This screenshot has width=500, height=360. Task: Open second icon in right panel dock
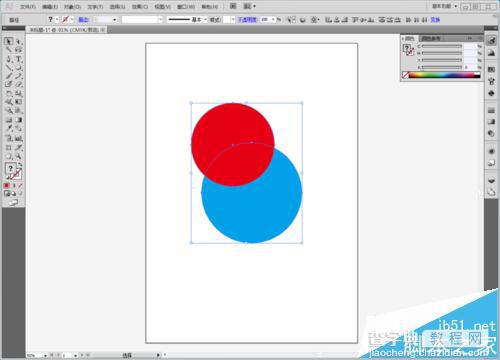(x=491, y=53)
